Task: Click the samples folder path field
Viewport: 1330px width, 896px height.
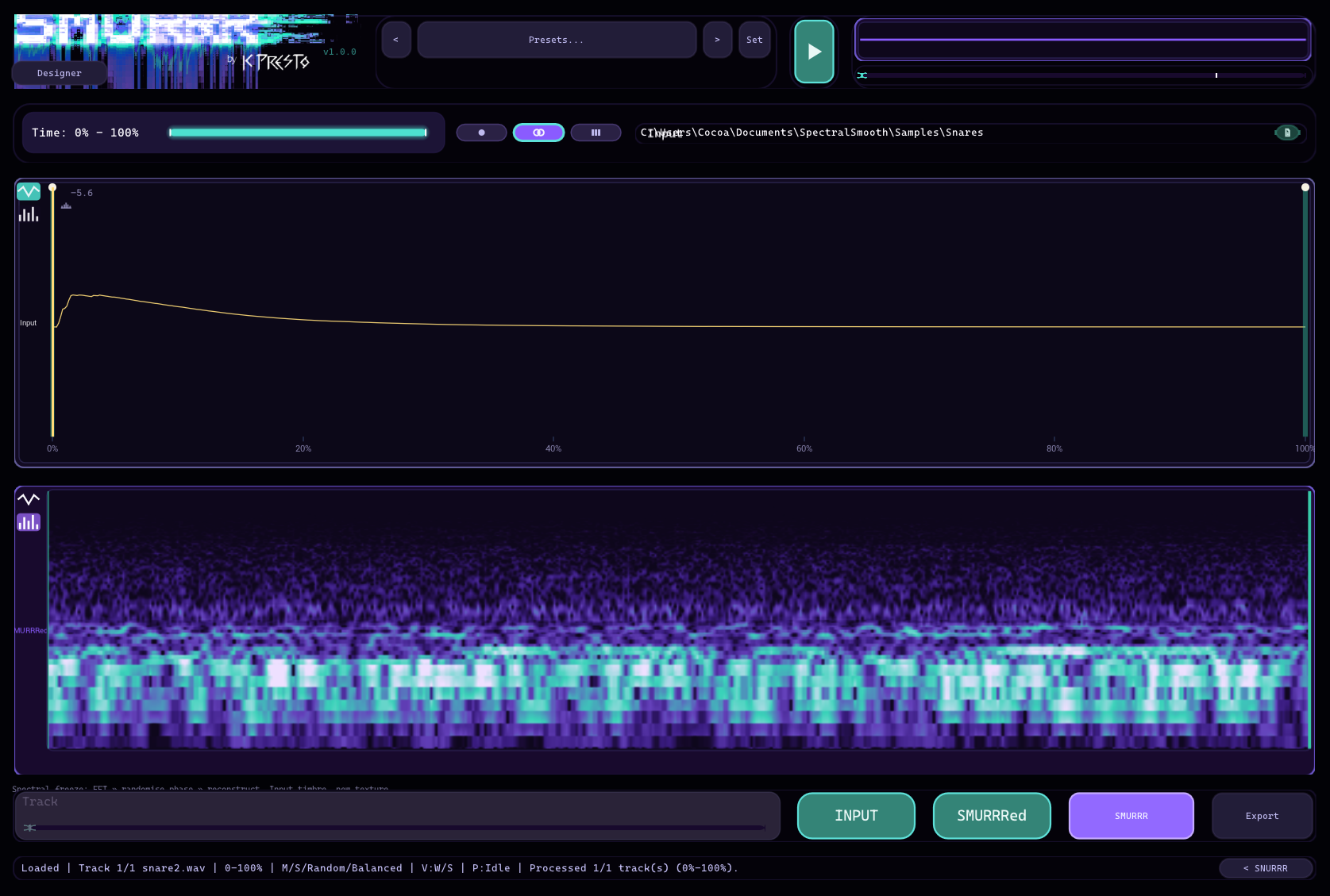Action: (x=954, y=133)
